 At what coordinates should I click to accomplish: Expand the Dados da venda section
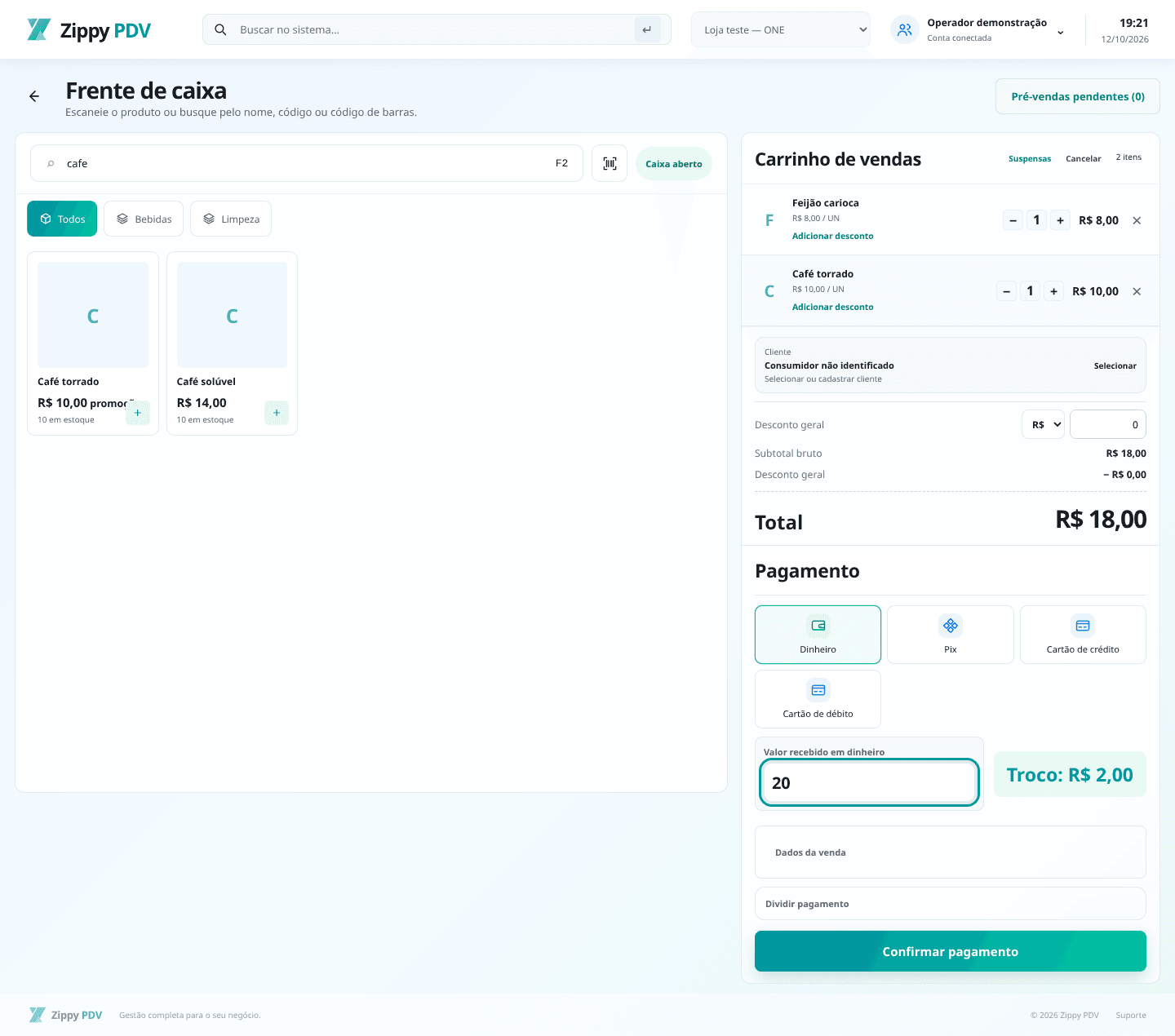pyautogui.click(x=951, y=852)
